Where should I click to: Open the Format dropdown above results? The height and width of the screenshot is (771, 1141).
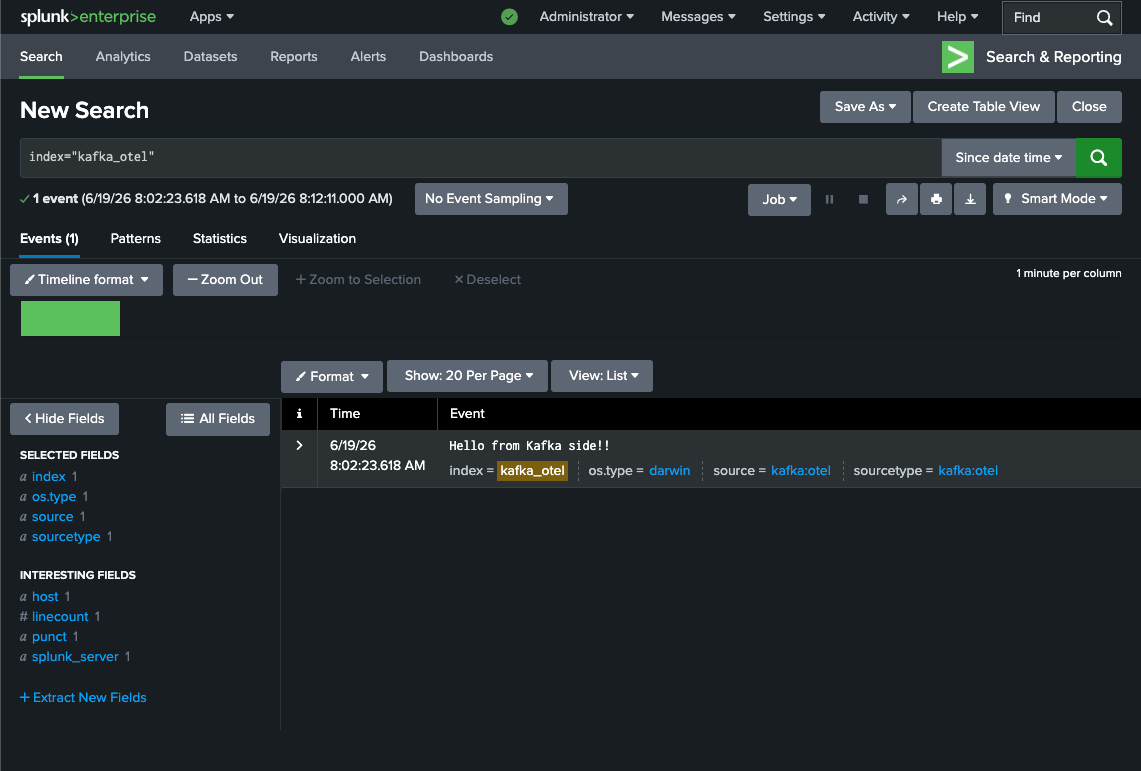point(332,377)
